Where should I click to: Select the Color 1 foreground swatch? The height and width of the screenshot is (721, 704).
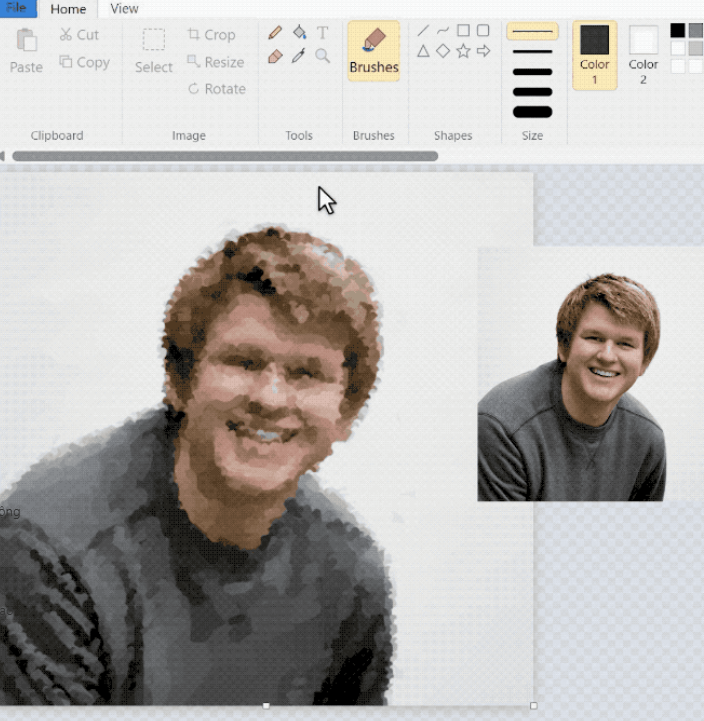click(595, 55)
